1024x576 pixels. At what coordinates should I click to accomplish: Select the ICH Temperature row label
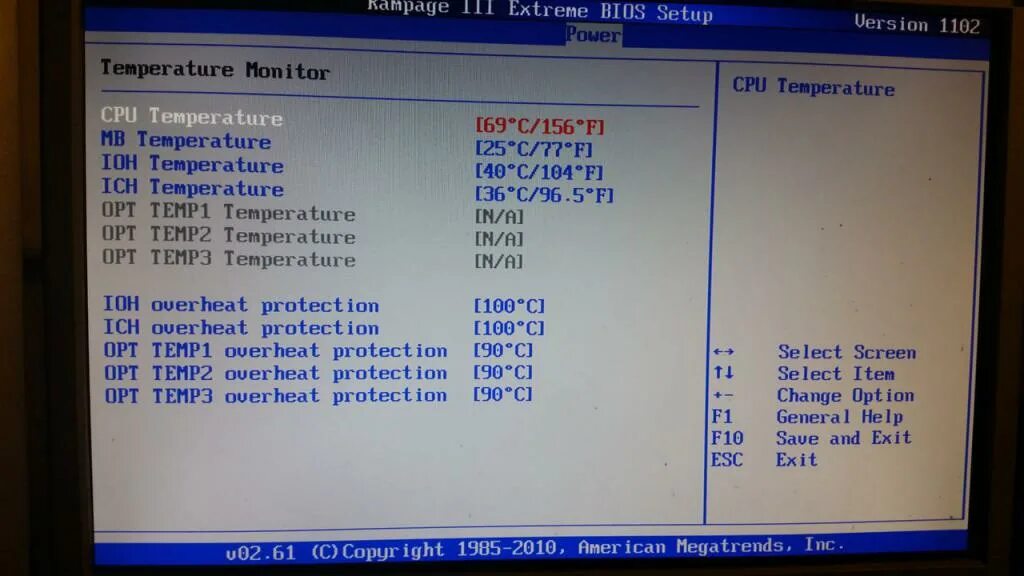click(x=192, y=187)
